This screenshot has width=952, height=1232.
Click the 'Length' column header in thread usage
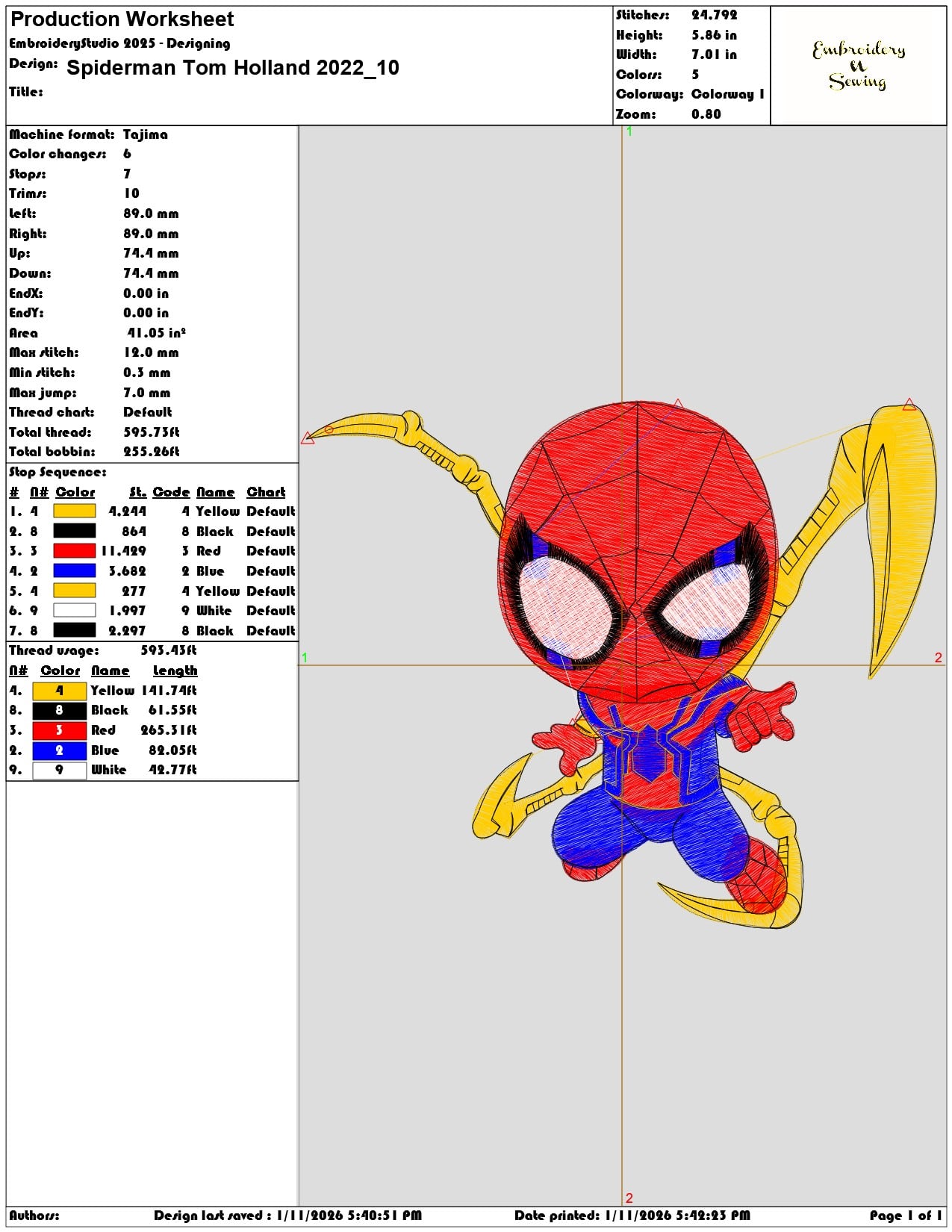tap(175, 671)
